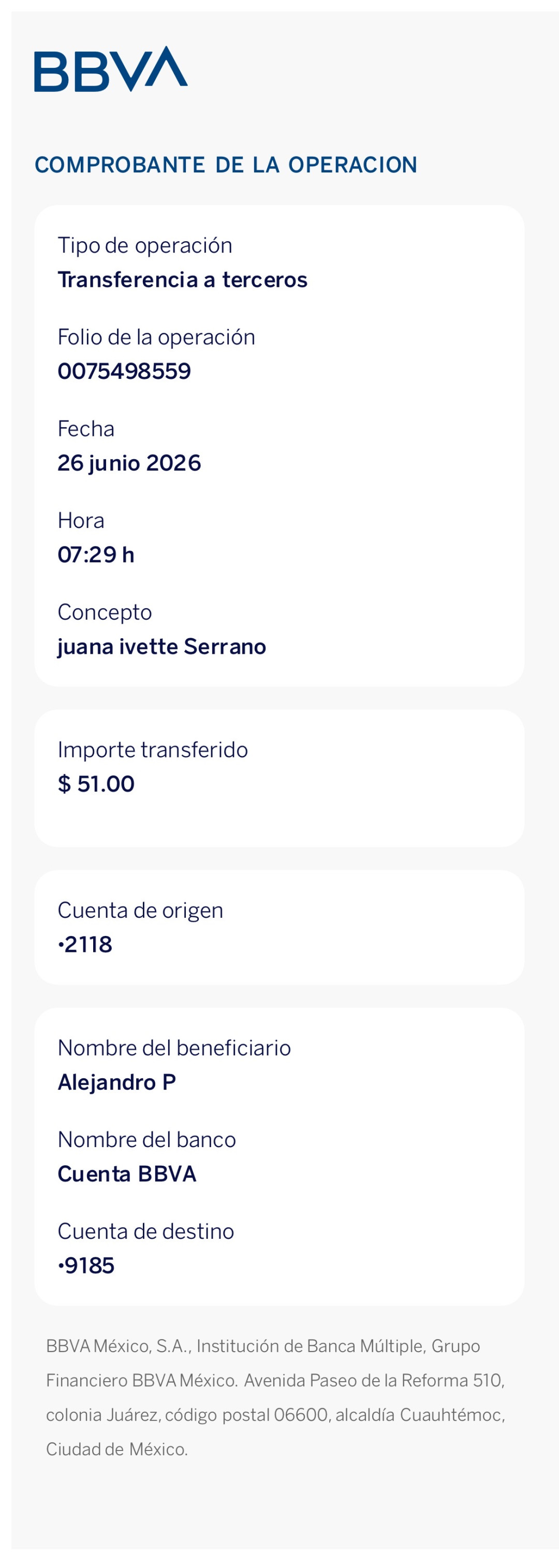Click the Cuenta de destino label
The image size is (559, 1568).
[146, 1232]
